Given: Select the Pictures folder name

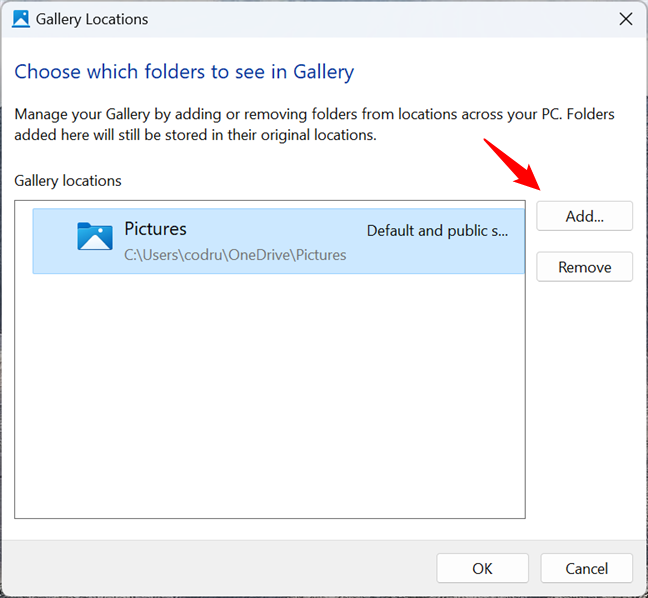Looking at the screenshot, I should [x=155, y=229].
